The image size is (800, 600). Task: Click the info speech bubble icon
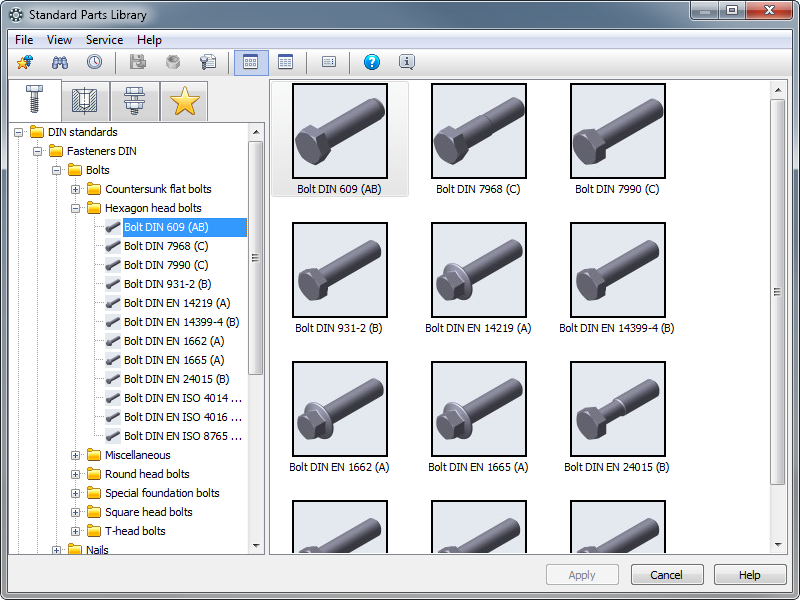click(x=406, y=62)
